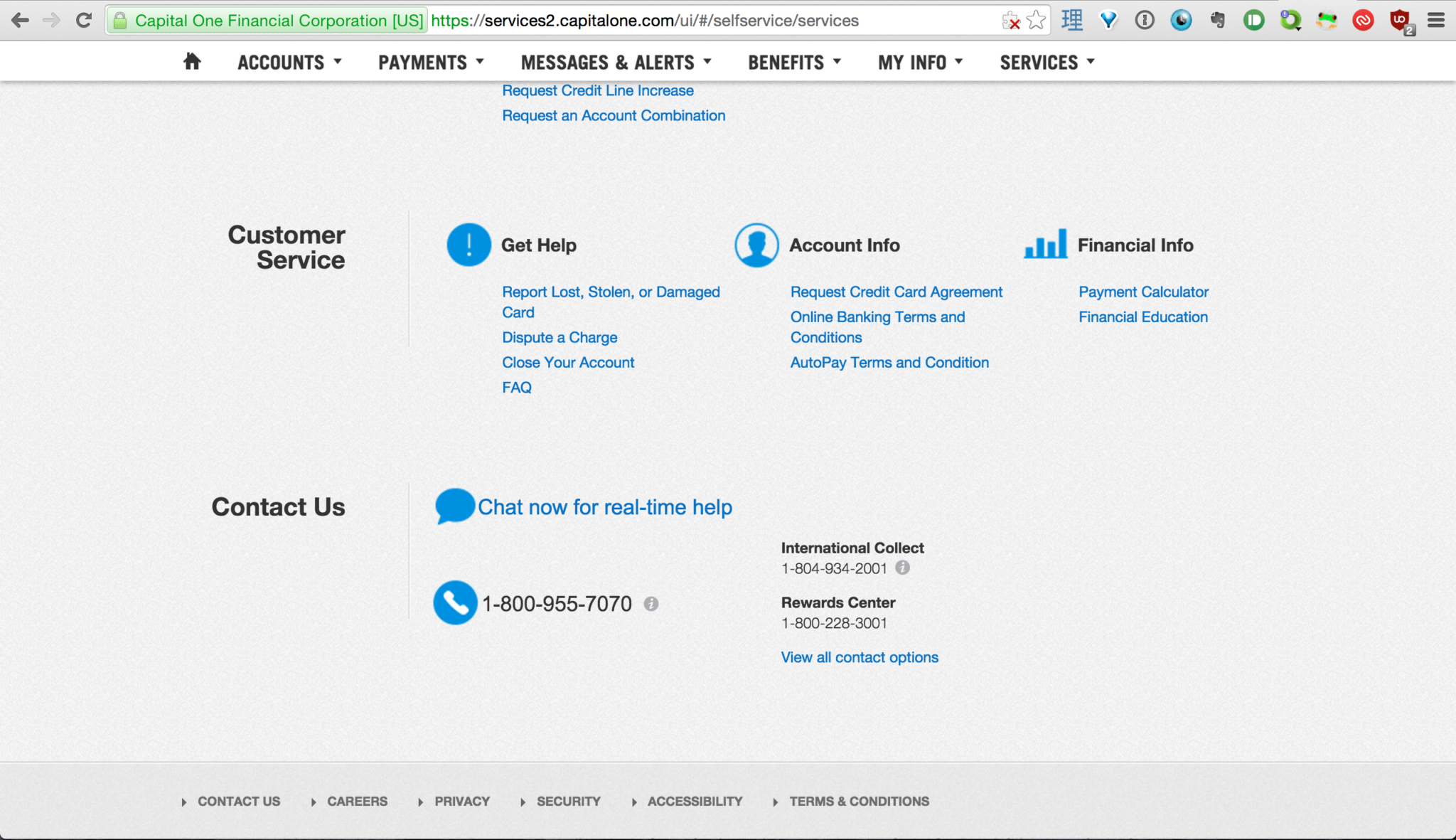Bookmark page with the star icon
Image resolution: width=1456 pixels, height=840 pixels.
point(1037,21)
